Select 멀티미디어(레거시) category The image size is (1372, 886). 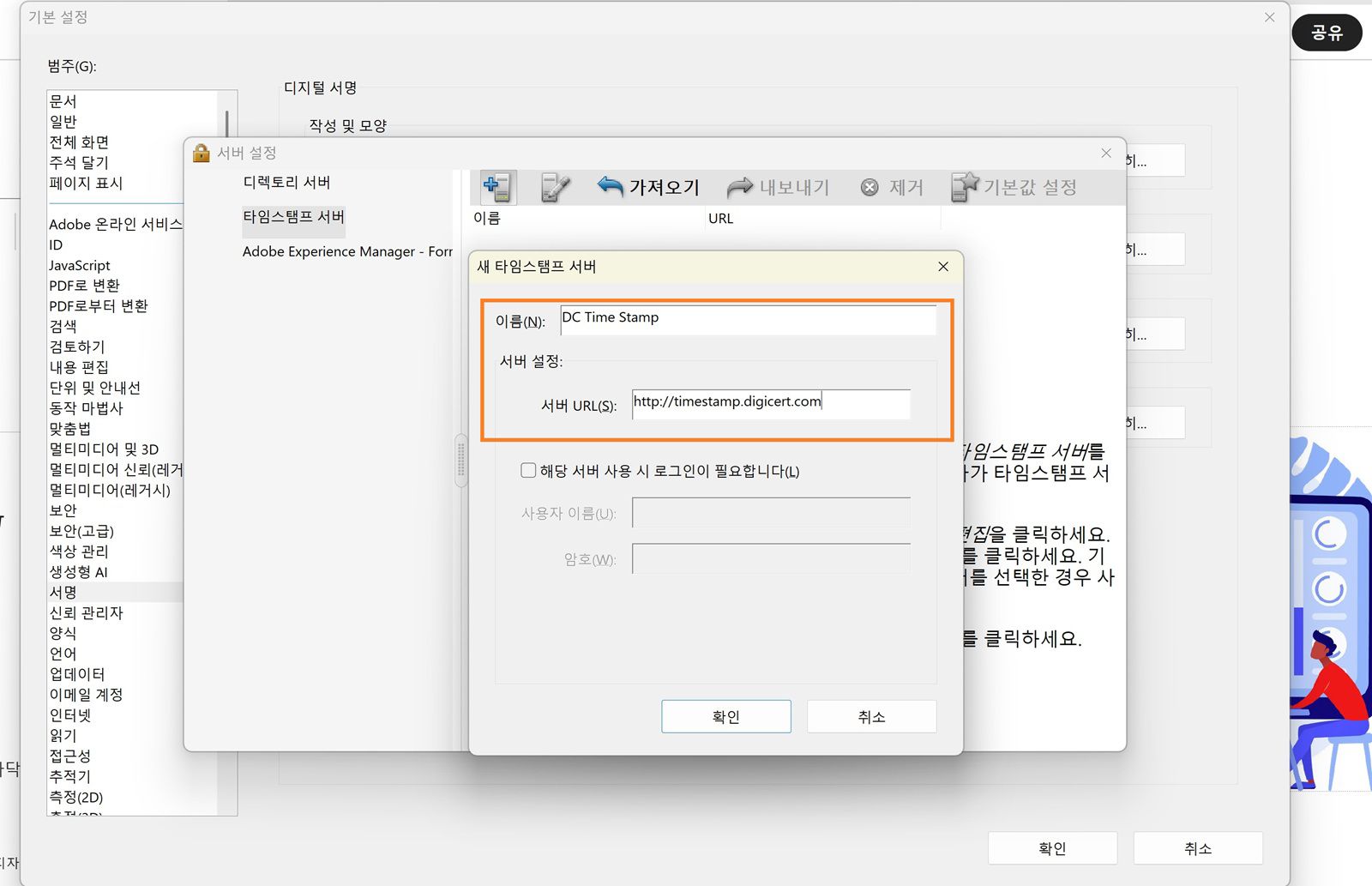pos(110,491)
